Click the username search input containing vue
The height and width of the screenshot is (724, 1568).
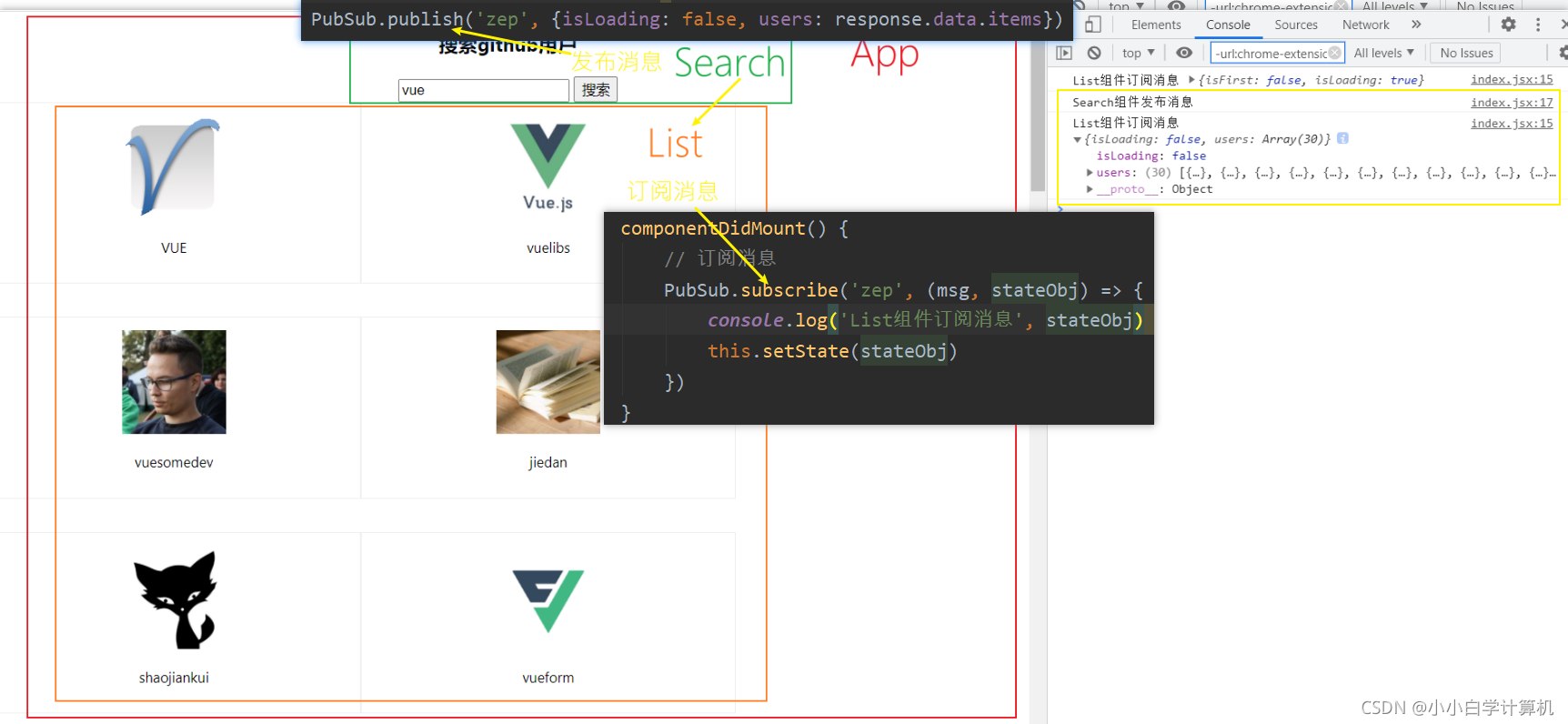point(484,90)
